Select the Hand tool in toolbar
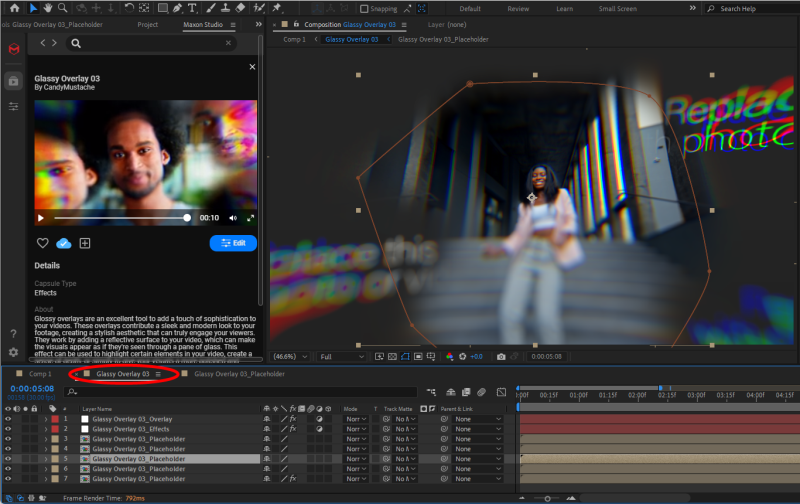Viewport: 800px width, 504px height. tap(48, 8)
